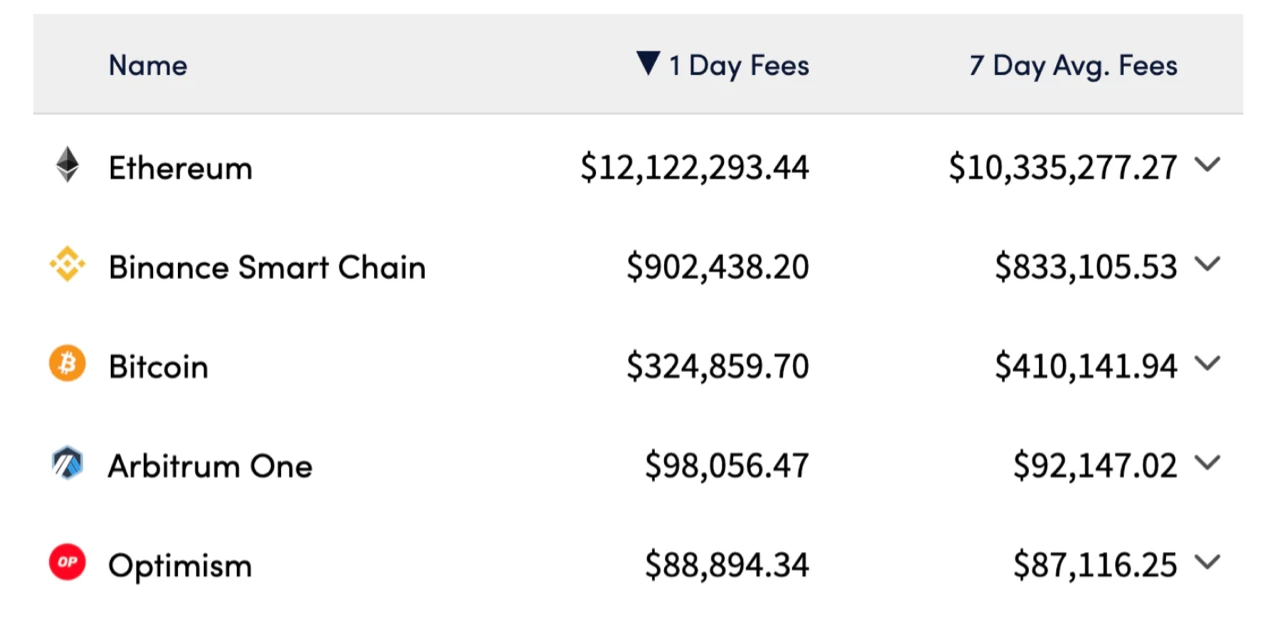Open the Optimism name link
The width and height of the screenshot is (1280, 633).
180,566
